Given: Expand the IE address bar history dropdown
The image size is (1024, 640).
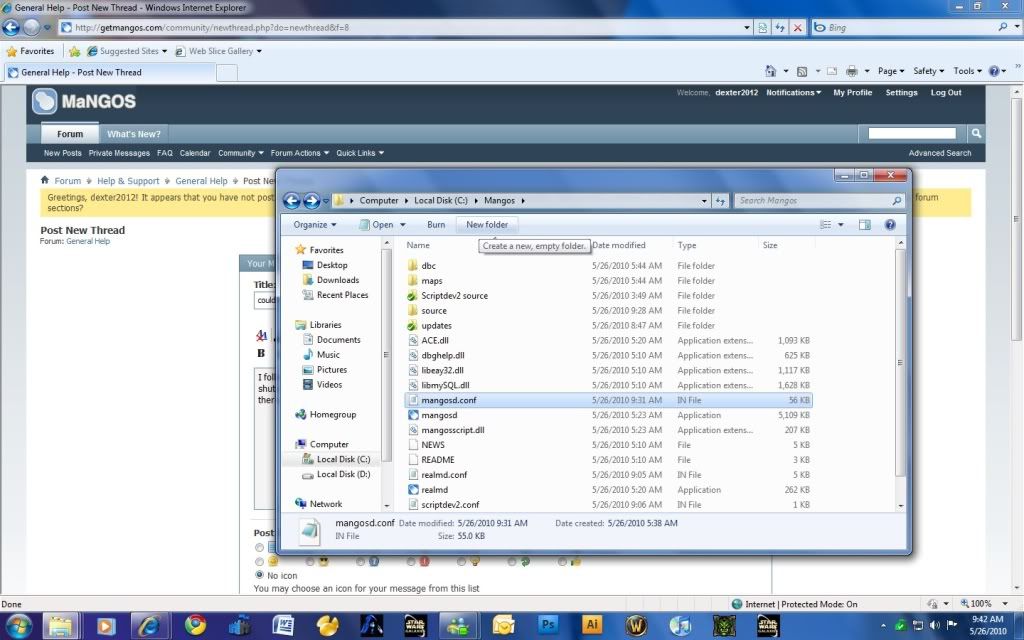Looking at the screenshot, I should coord(747,27).
